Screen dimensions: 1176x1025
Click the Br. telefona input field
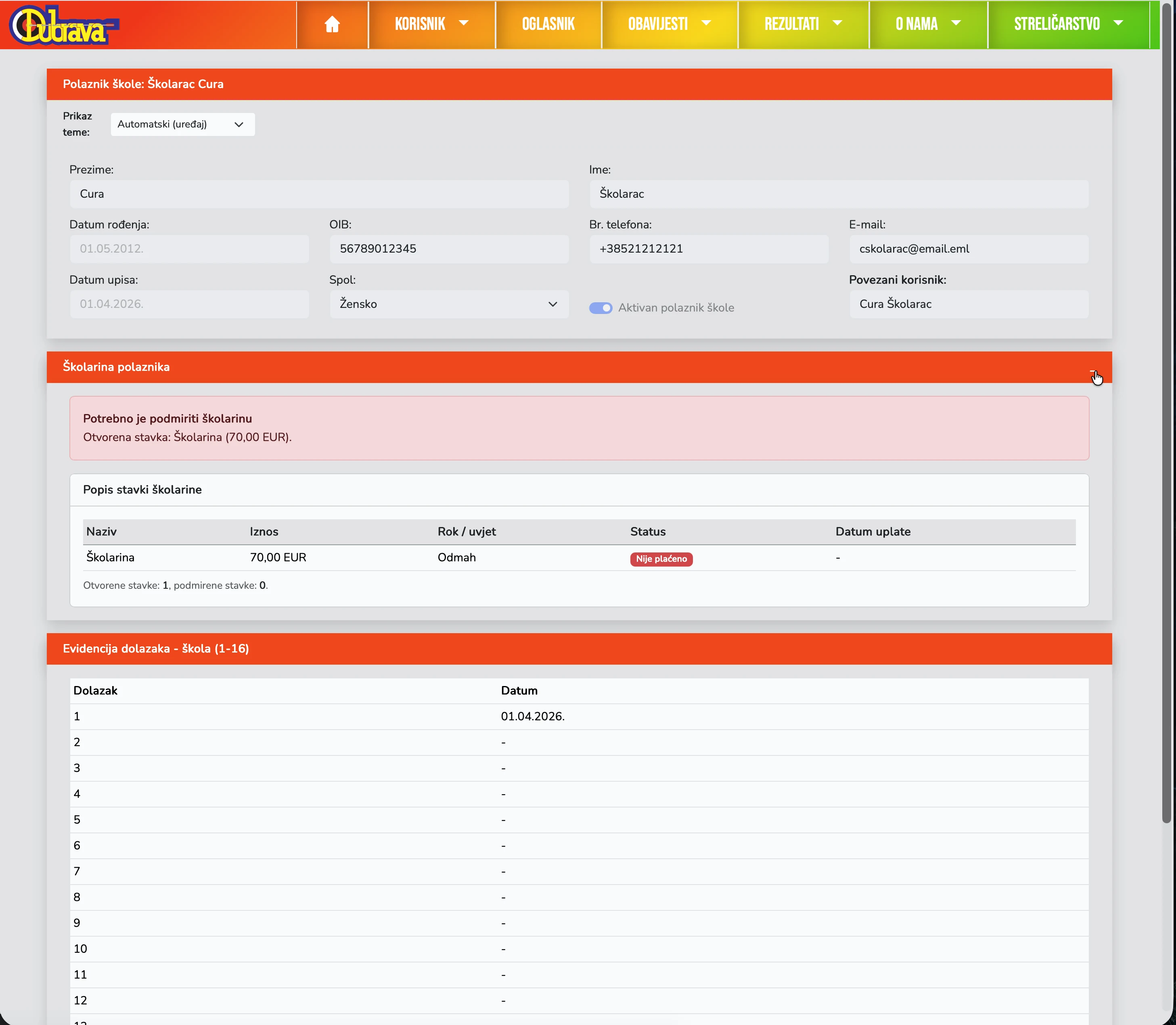click(708, 249)
